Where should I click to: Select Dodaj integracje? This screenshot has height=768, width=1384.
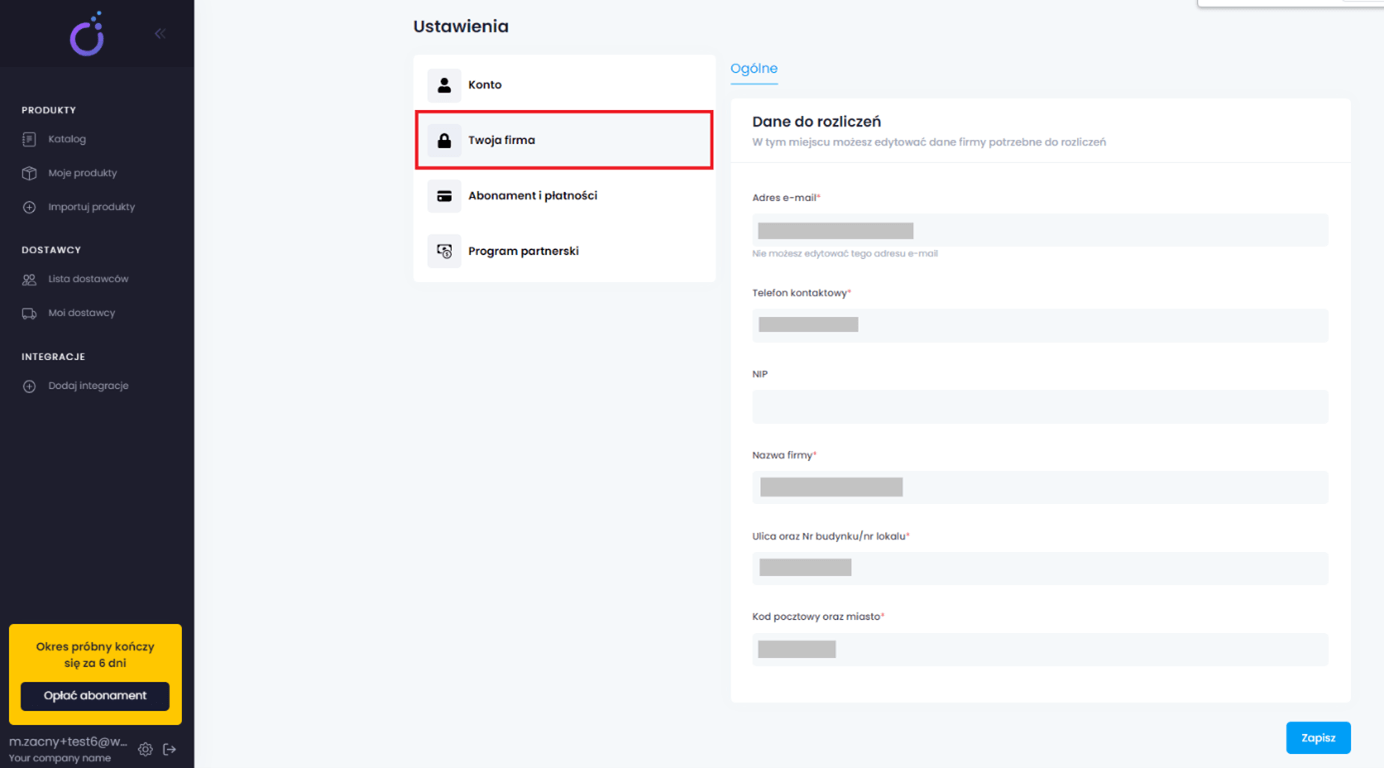coord(88,386)
